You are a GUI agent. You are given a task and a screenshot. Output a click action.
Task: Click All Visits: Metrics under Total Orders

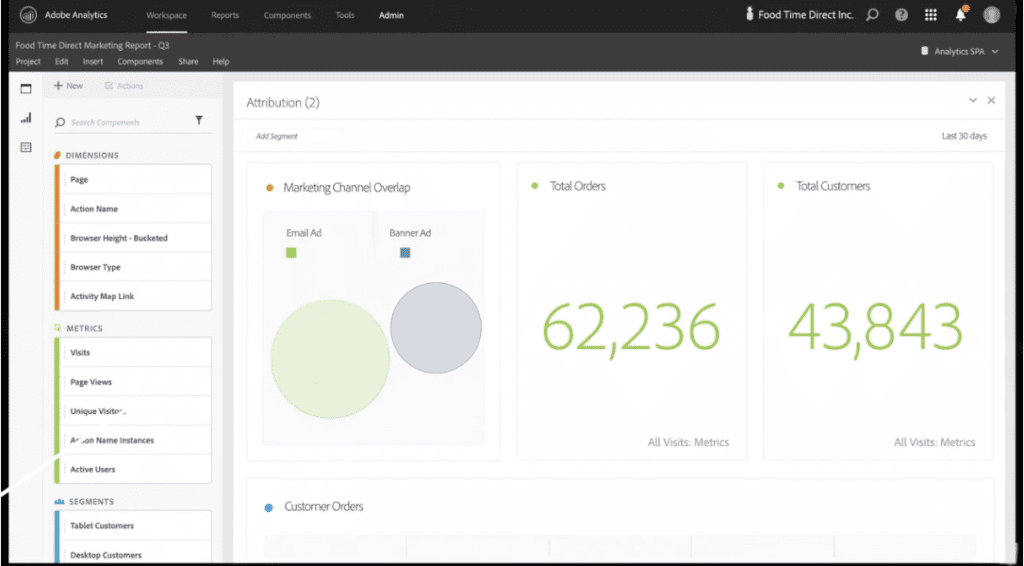click(x=688, y=442)
